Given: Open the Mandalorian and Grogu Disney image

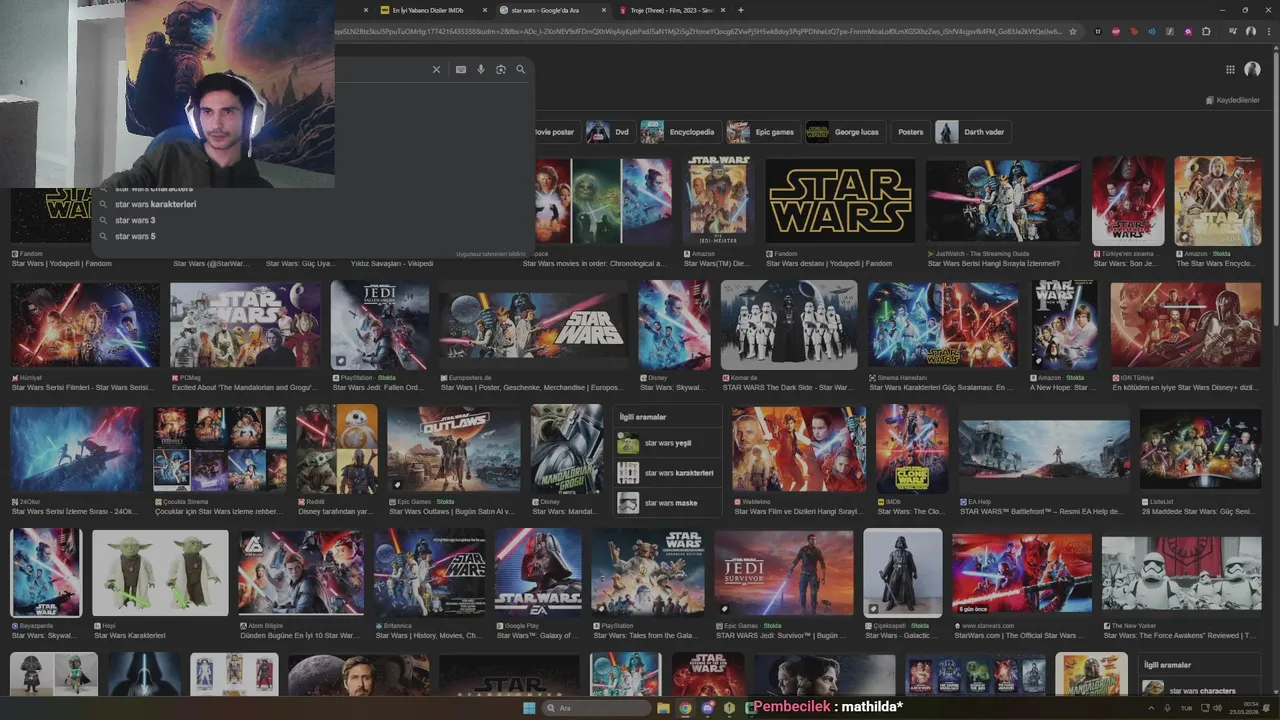Looking at the screenshot, I should tap(567, 448).
